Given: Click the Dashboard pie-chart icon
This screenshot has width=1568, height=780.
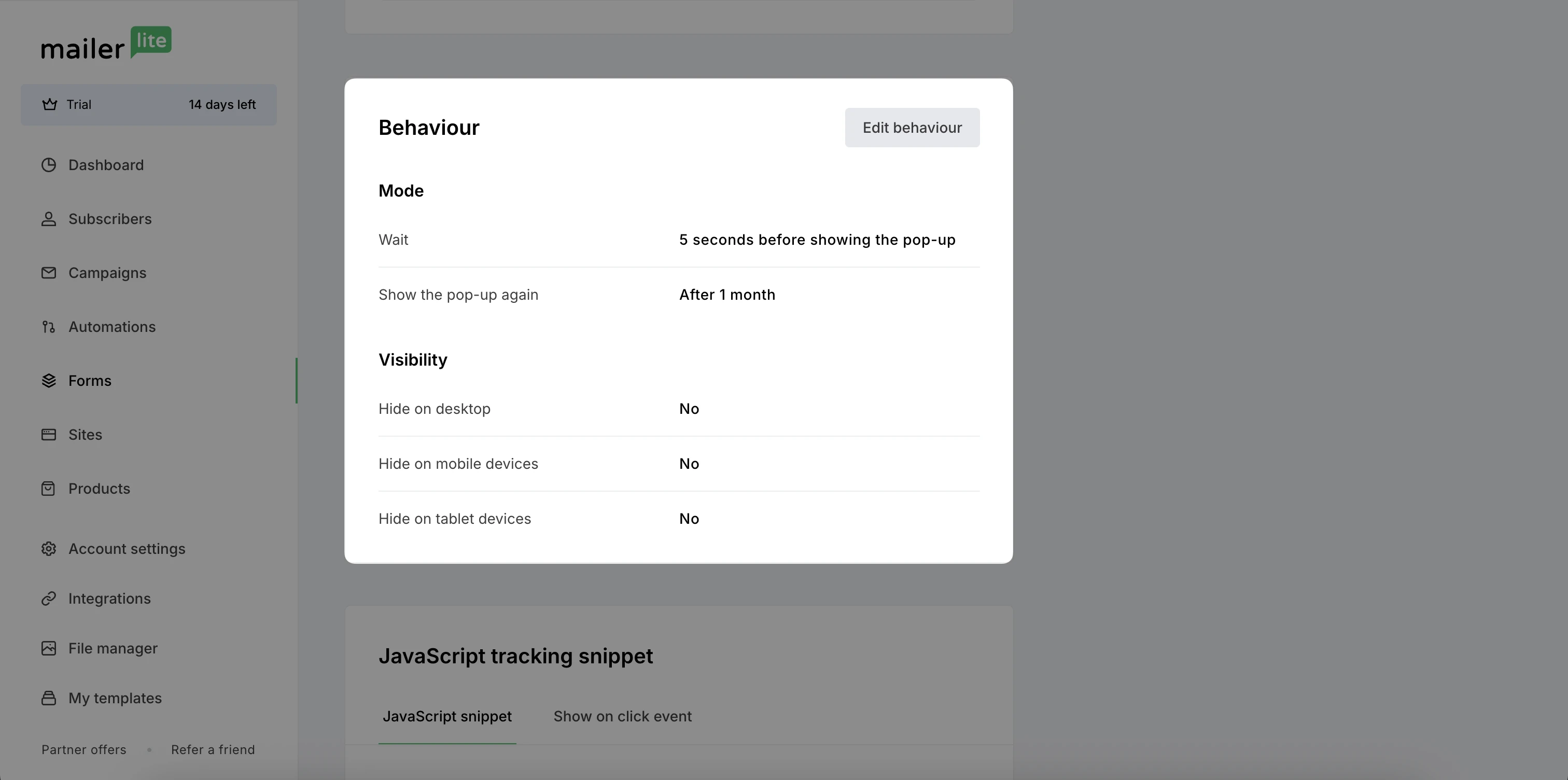Looking at the screenshot, I should click(49, 165).
